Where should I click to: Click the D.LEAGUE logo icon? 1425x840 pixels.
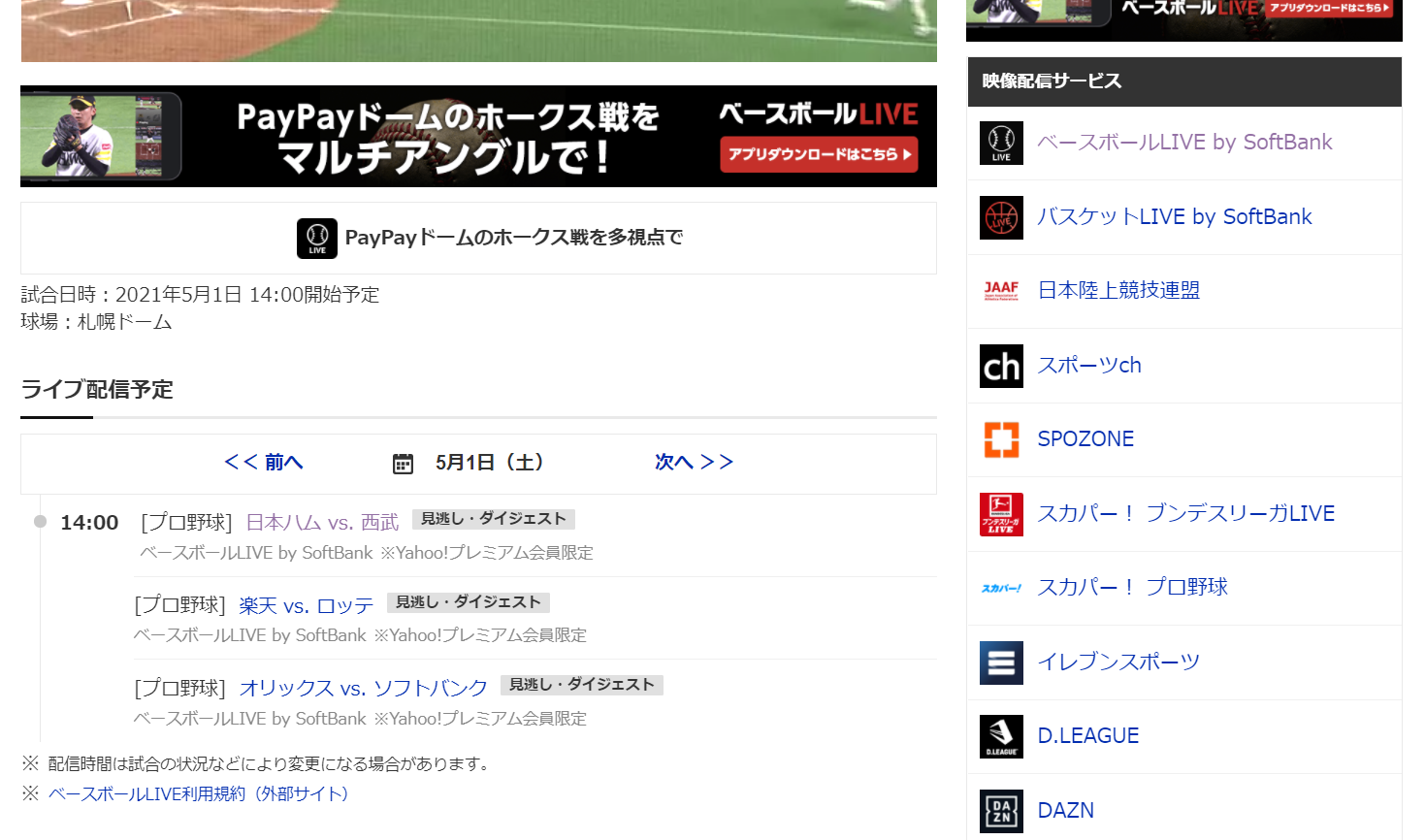point(1001,736)
